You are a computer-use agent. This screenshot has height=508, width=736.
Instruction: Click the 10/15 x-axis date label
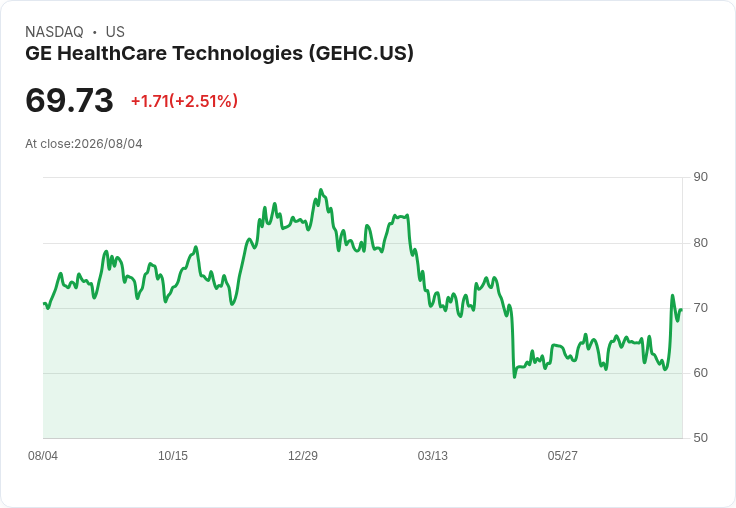[x=173, y=455]
